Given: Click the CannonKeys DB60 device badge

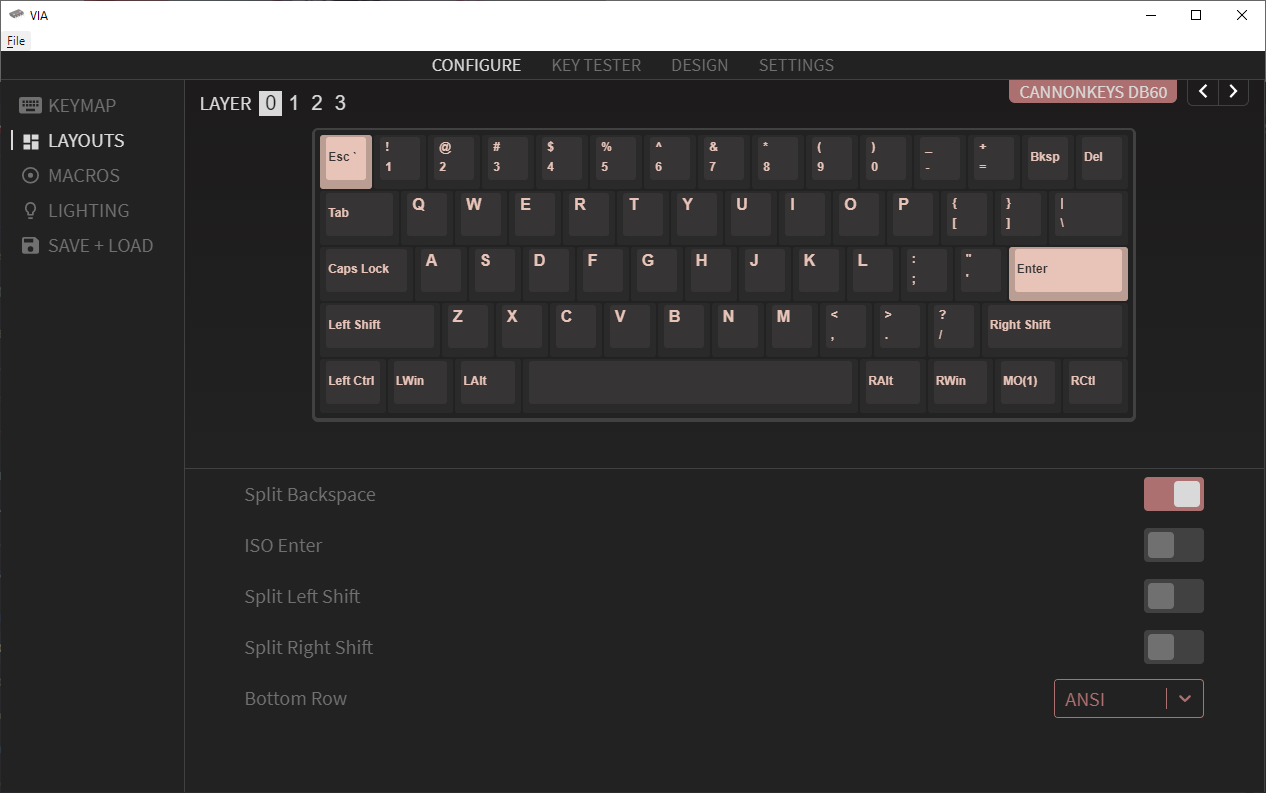Looking at the screenshot, I should click(x=1093, y=92).
